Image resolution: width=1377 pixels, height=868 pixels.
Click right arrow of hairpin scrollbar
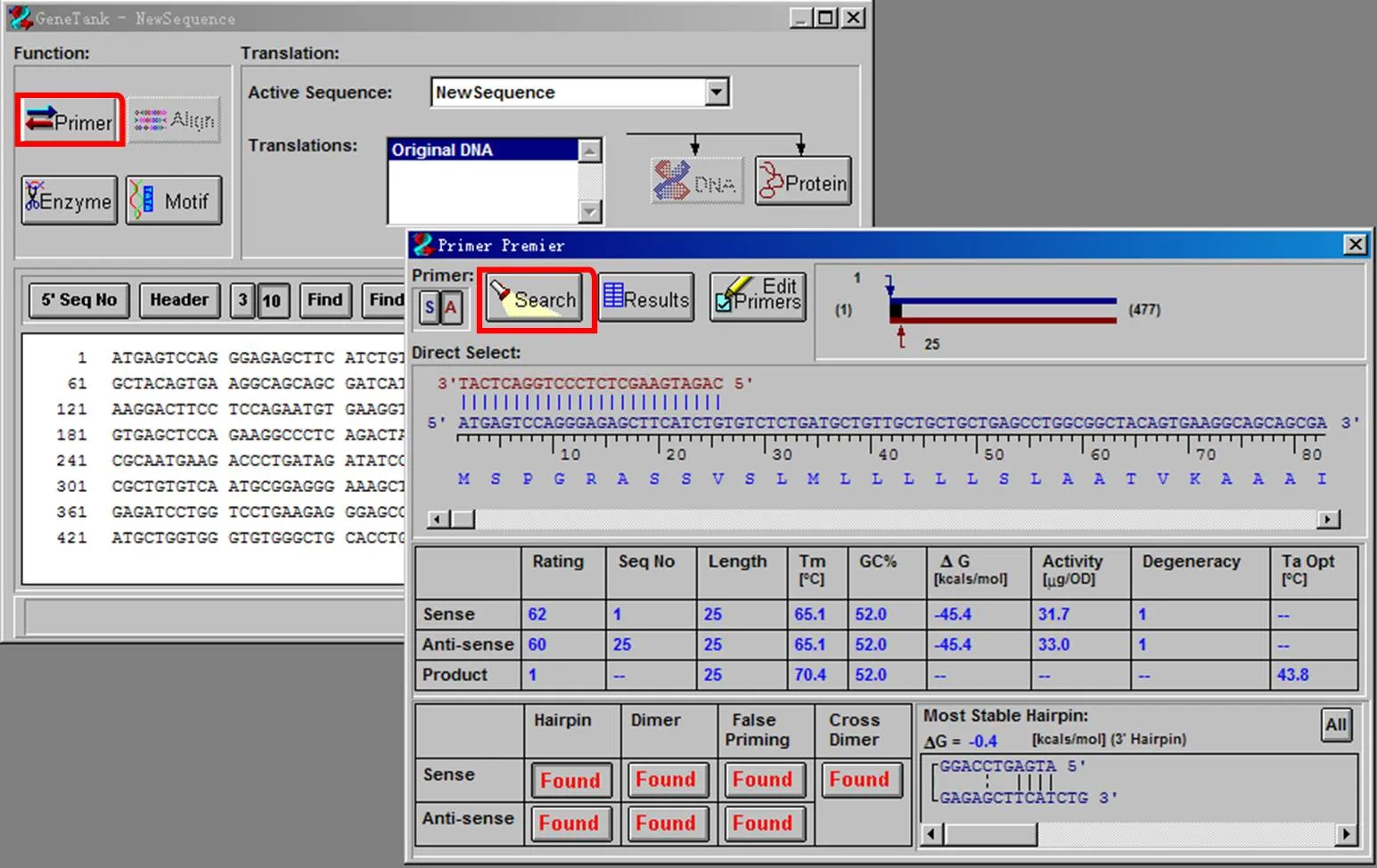point(1346,834)
